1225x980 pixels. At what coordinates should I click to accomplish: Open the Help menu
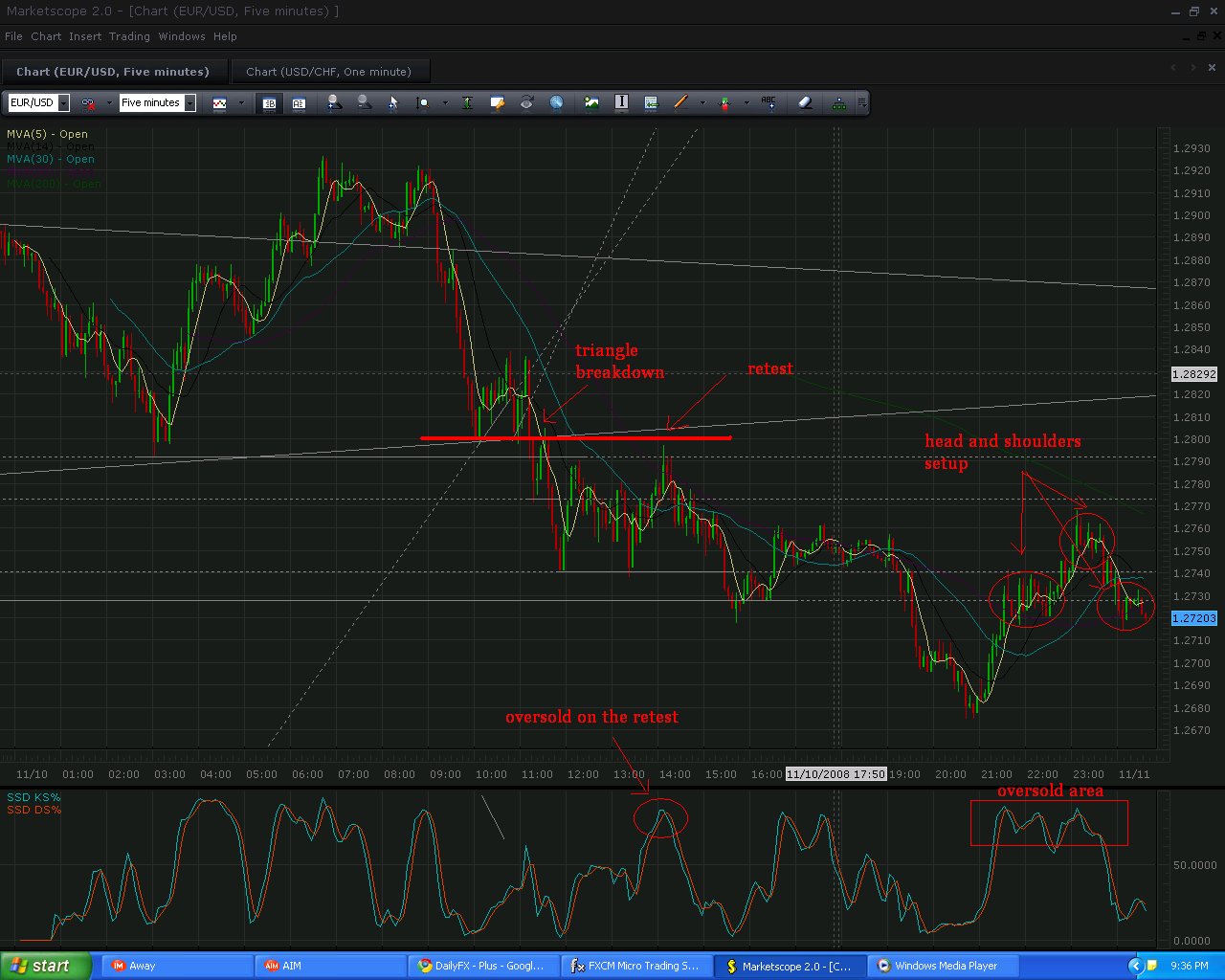[225, 36]
